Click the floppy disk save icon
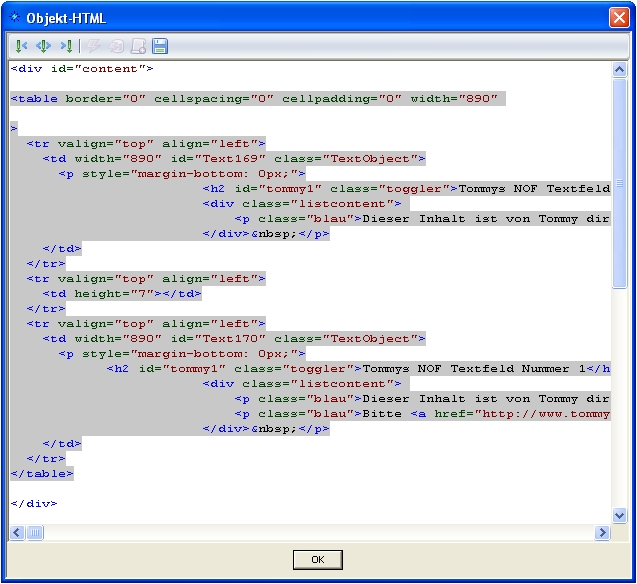 pos(160,46)
